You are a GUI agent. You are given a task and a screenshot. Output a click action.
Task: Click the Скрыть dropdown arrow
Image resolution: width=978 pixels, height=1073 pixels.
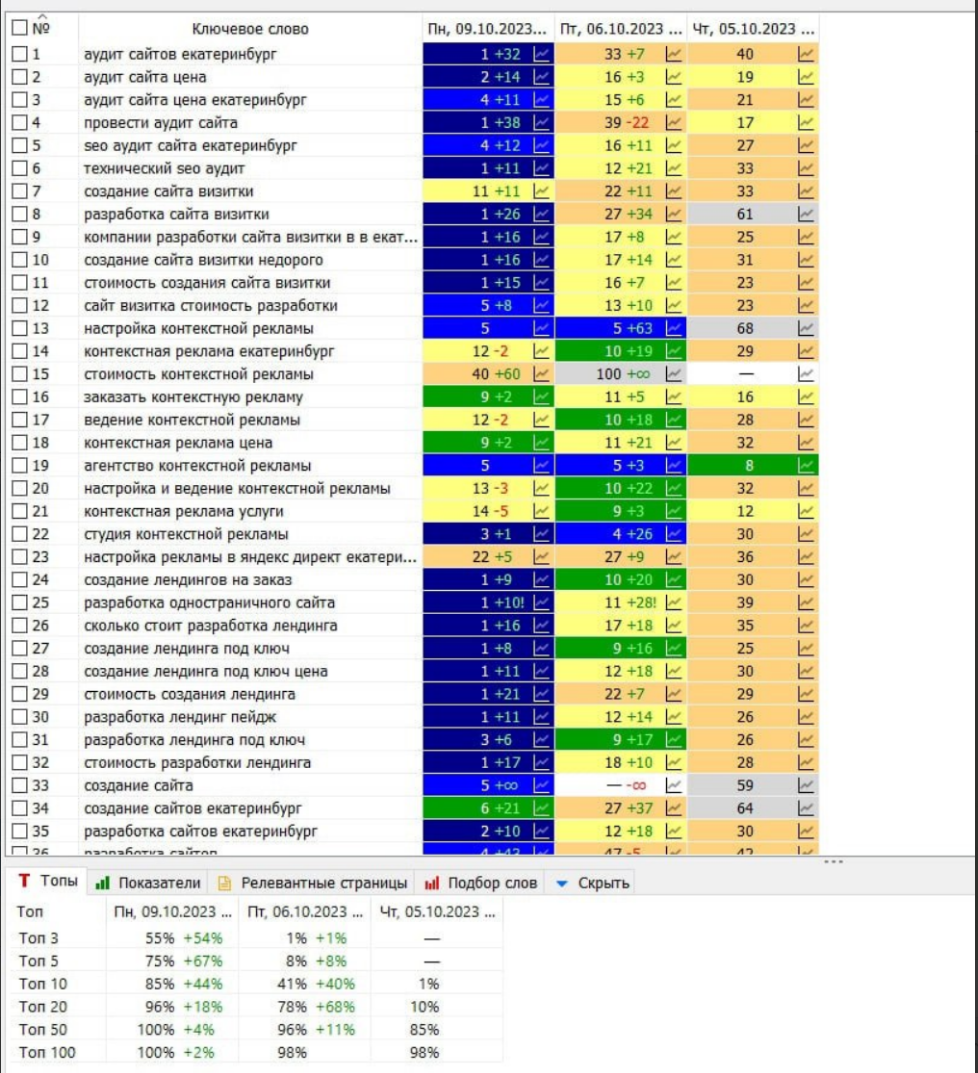561,883
